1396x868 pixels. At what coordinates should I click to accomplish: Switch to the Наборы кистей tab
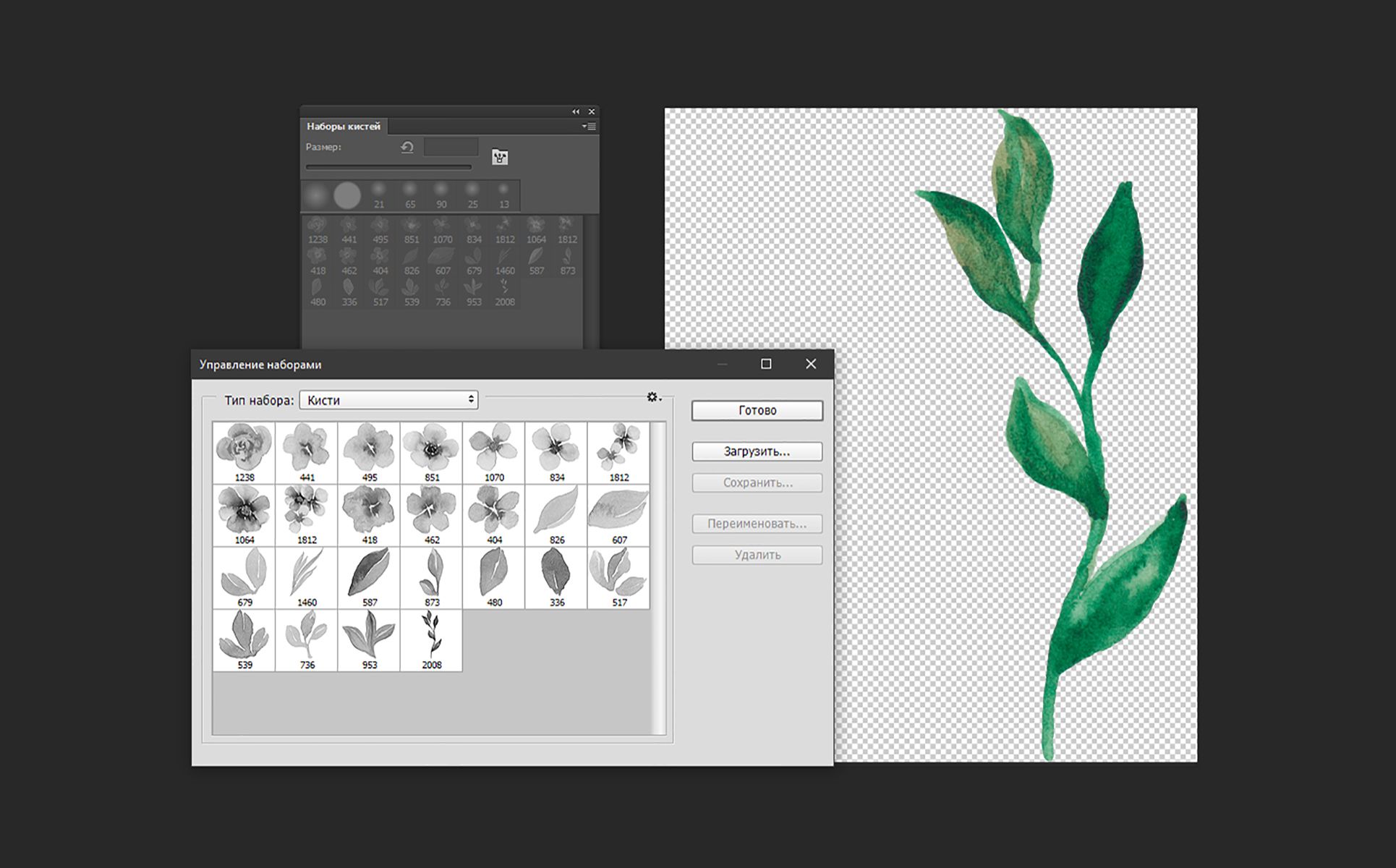coord(344,127)
